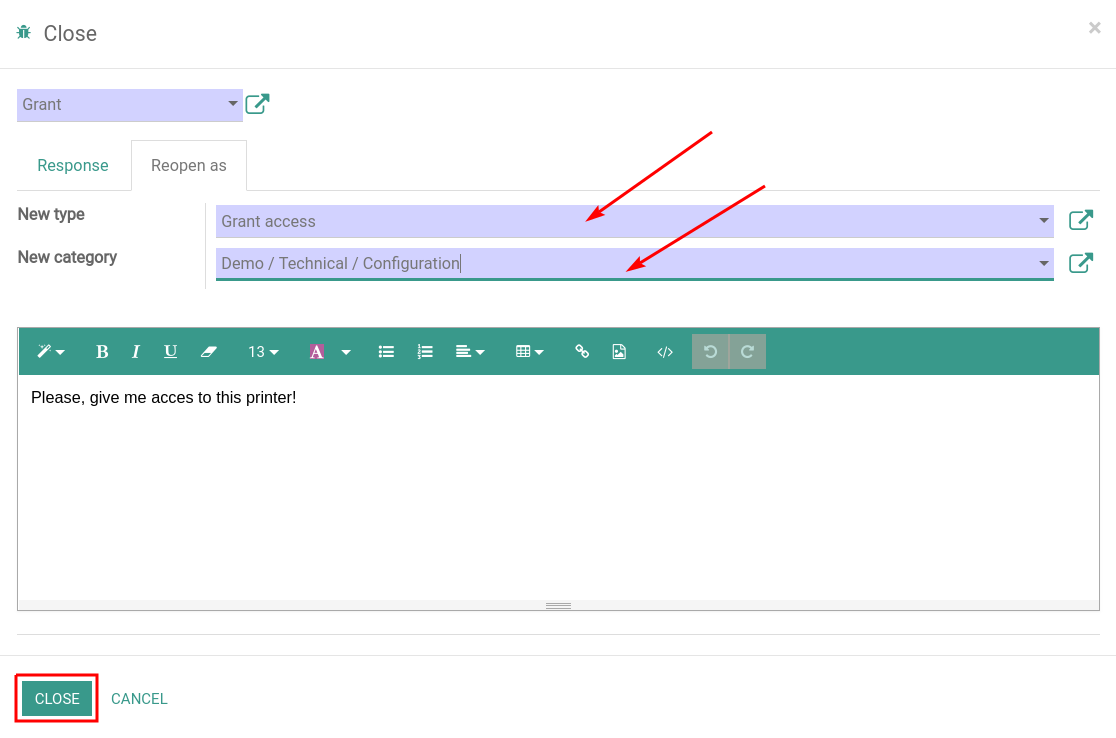Open the style magic wand menu

[51, 352]
